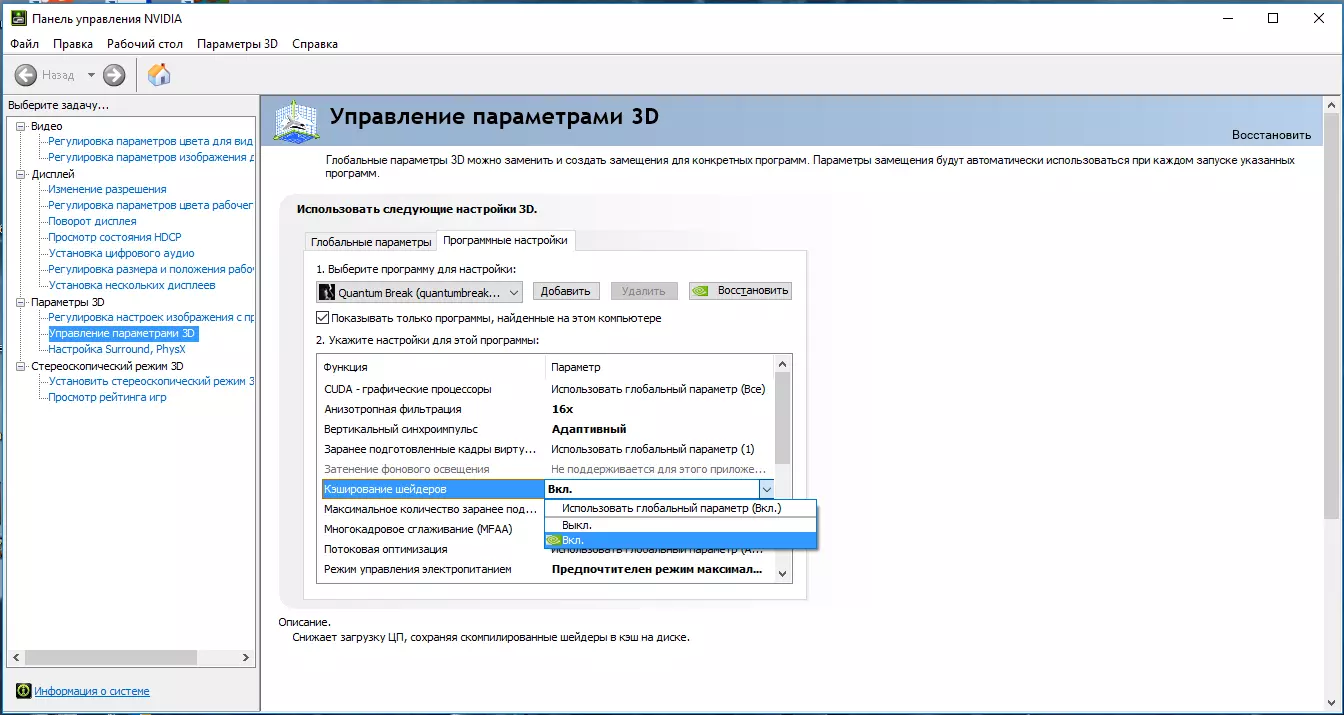Screen dimensions: 1344x715
Task: Open Регулировка параметров цвета рабочего стола
Action: click(x=151, y=205)
